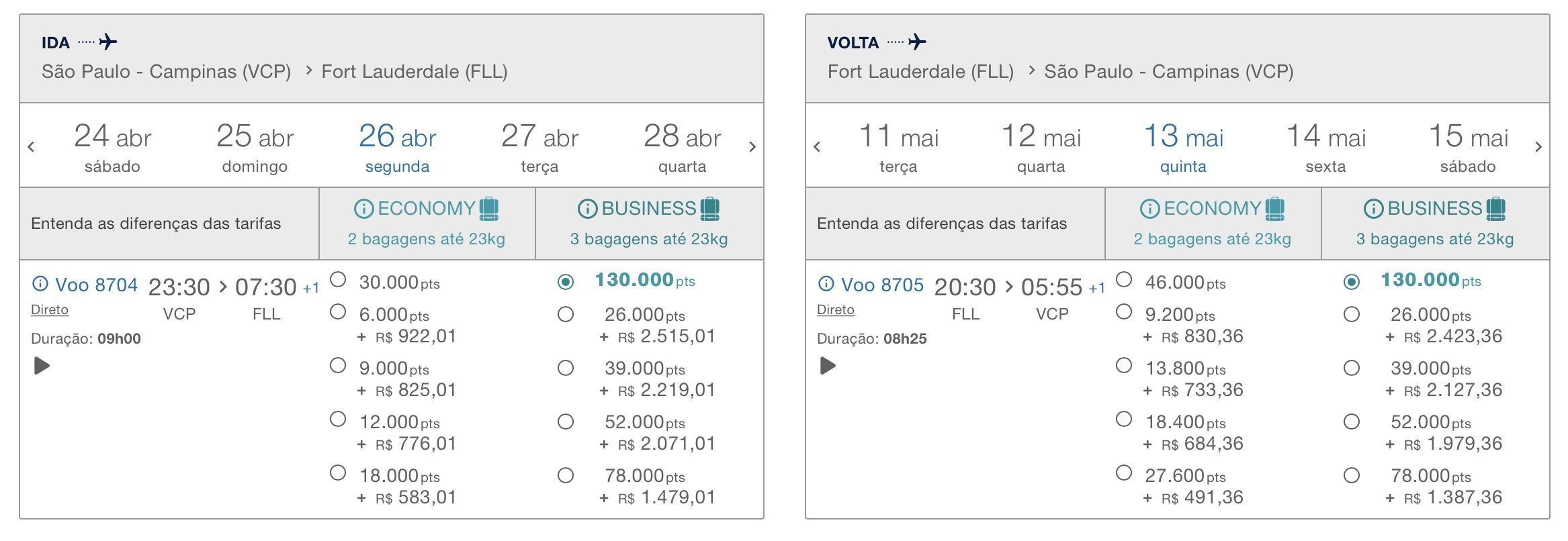
Task: Expand flight 8705 details triangle
Action: pos(828,366)
